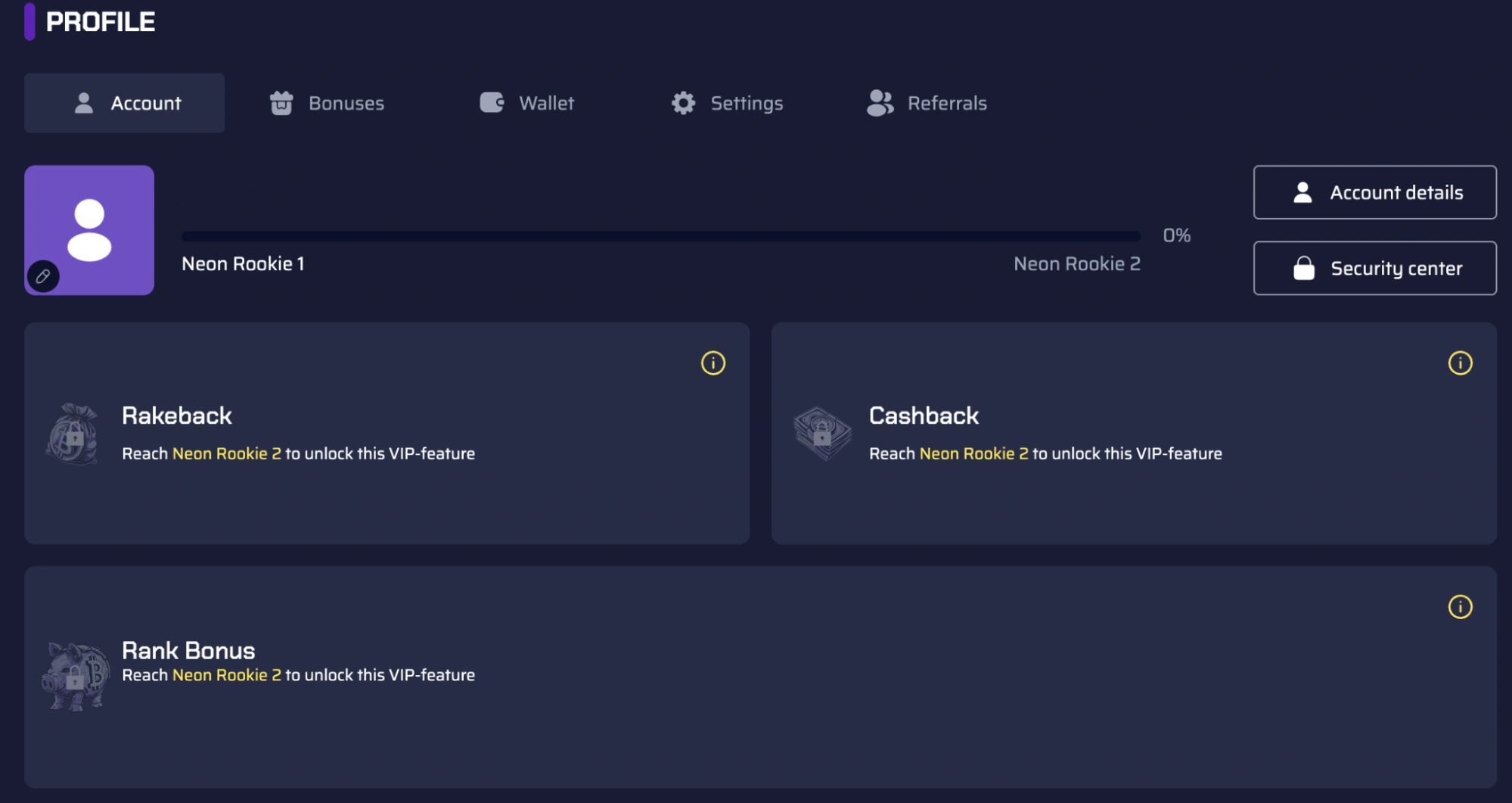
Task: Open the Rakeback info icon
Action: [x=713, y=363]
